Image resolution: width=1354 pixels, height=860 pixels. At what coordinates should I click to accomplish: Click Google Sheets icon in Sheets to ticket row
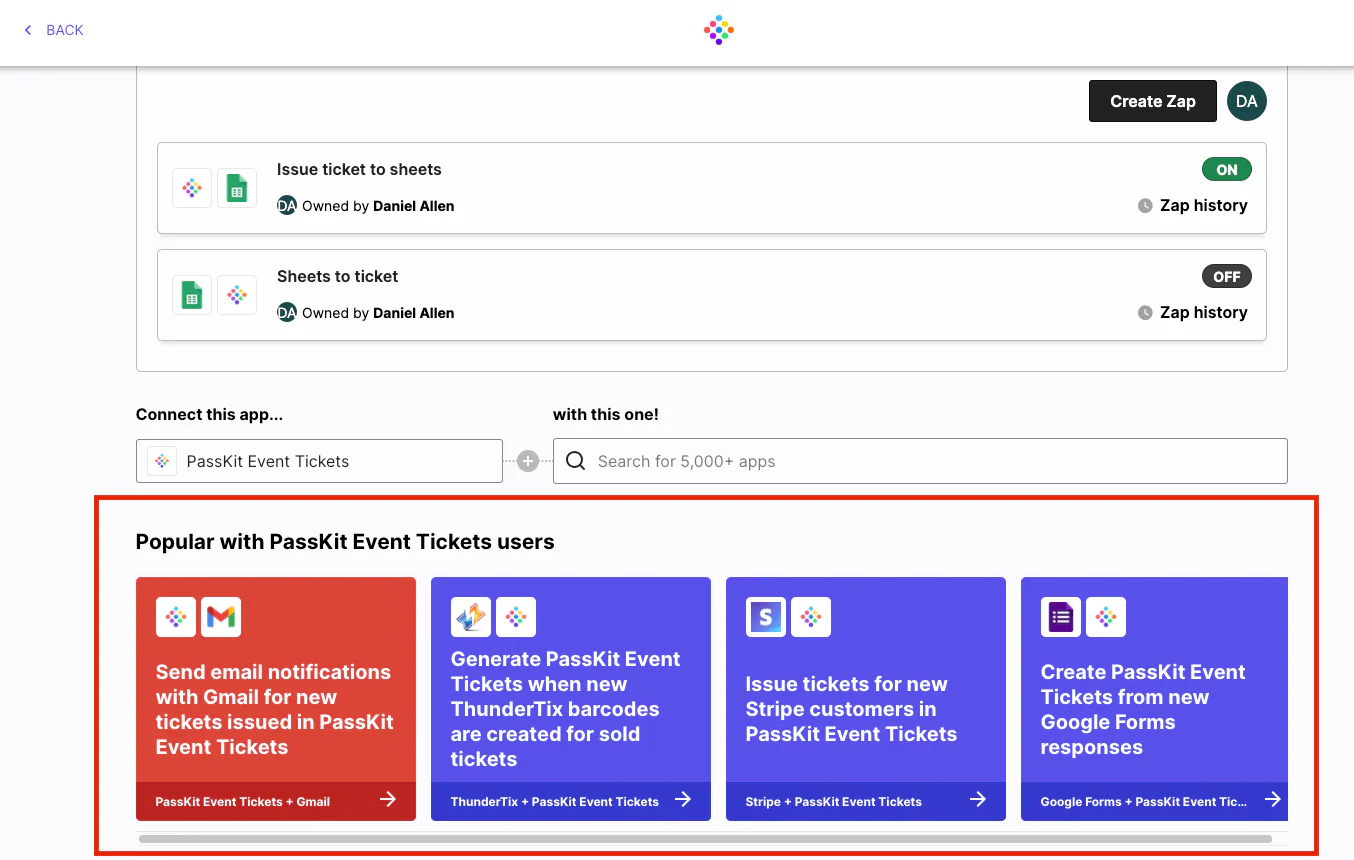[x=192, y=295]
